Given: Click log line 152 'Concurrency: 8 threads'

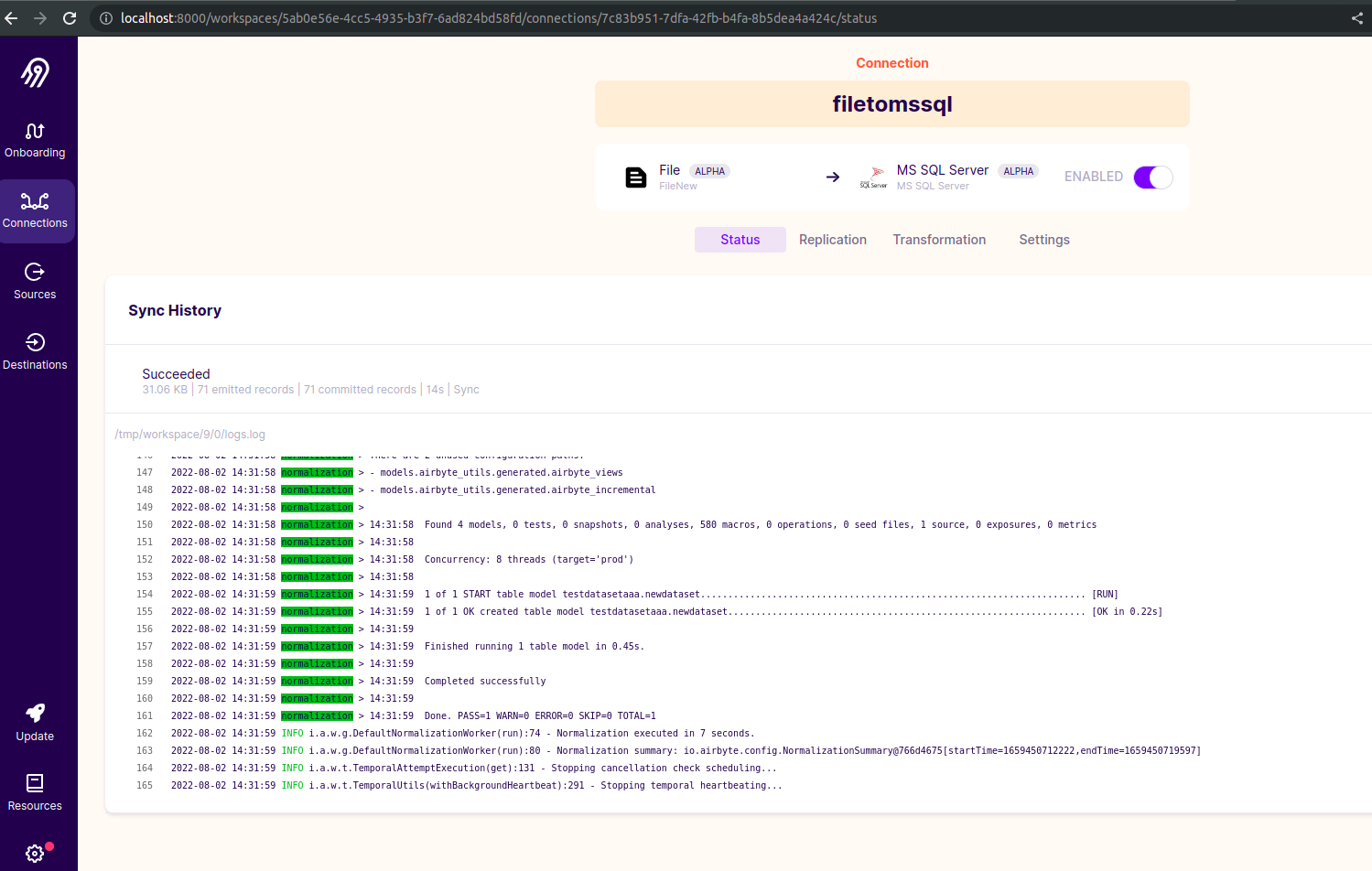Looking at the screenshot, I should tap(529, 560).
